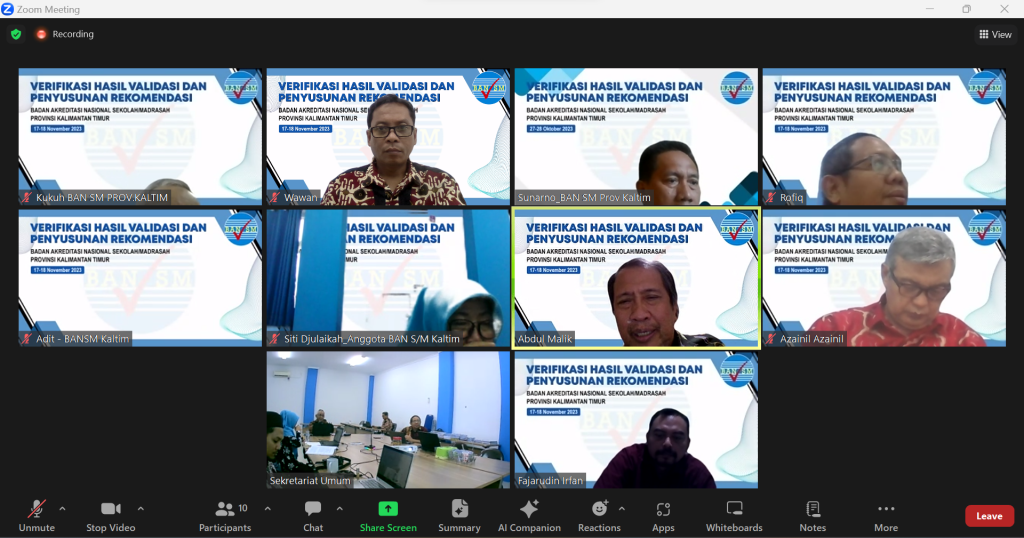Screen dimensions: 1024x538
Task: Open the Reactions menu
Action: coord(599,516)
